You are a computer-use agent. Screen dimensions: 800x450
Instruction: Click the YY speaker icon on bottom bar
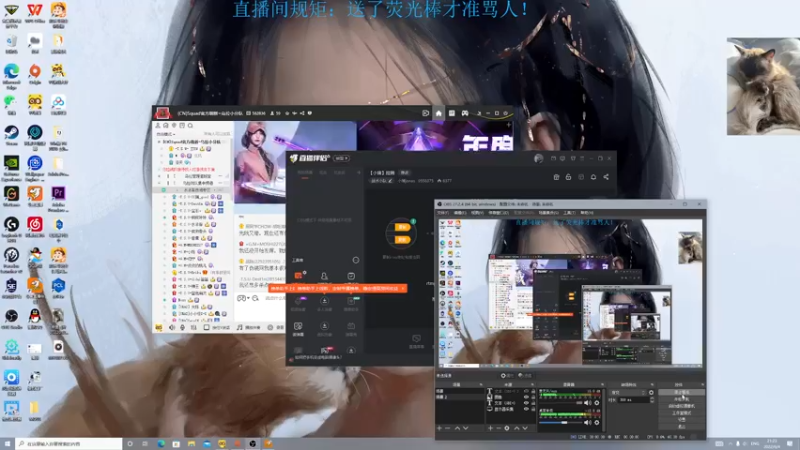point(171,328)
